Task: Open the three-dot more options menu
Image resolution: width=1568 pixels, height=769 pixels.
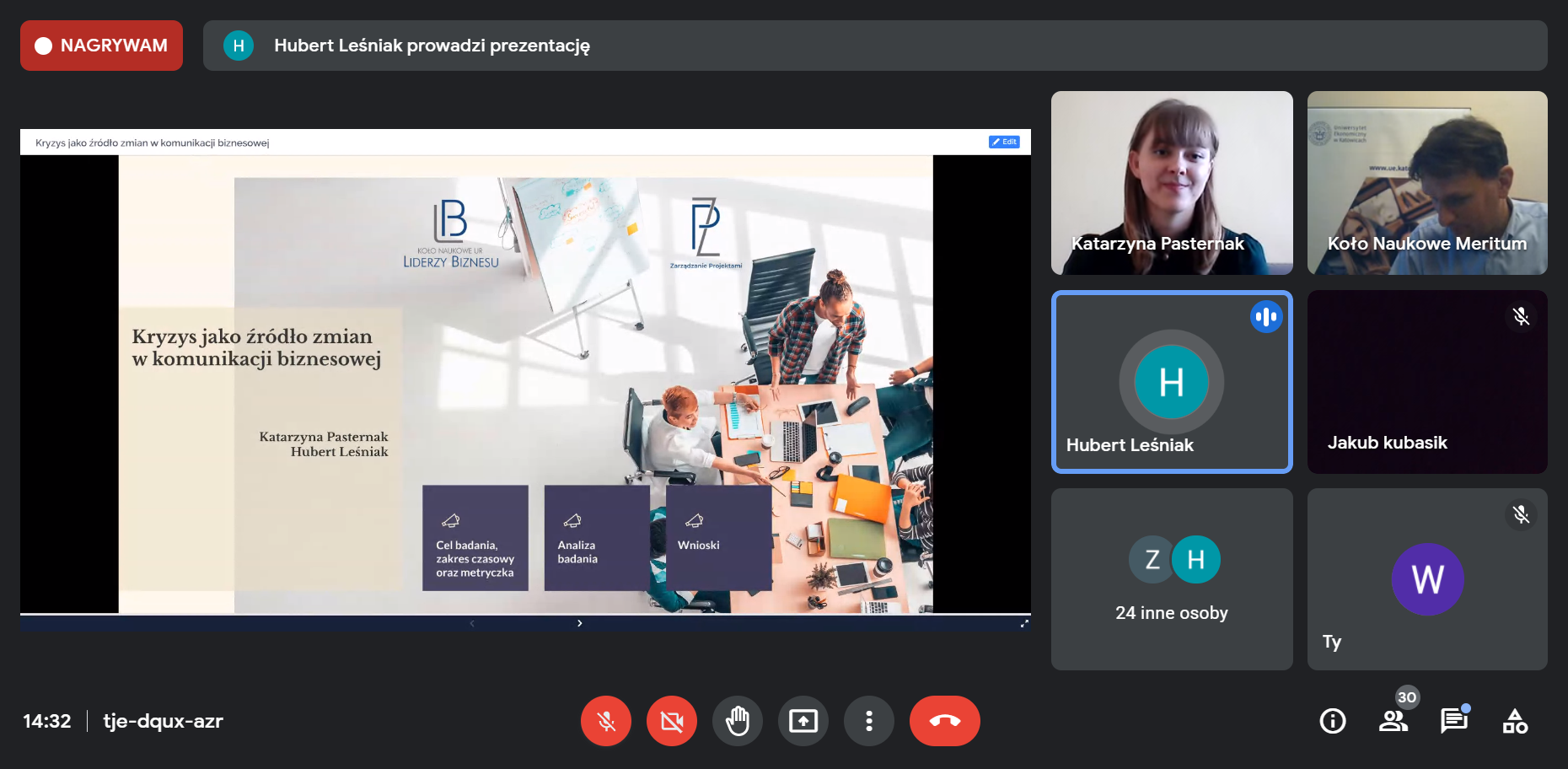Action: click(x=868, y=721)
